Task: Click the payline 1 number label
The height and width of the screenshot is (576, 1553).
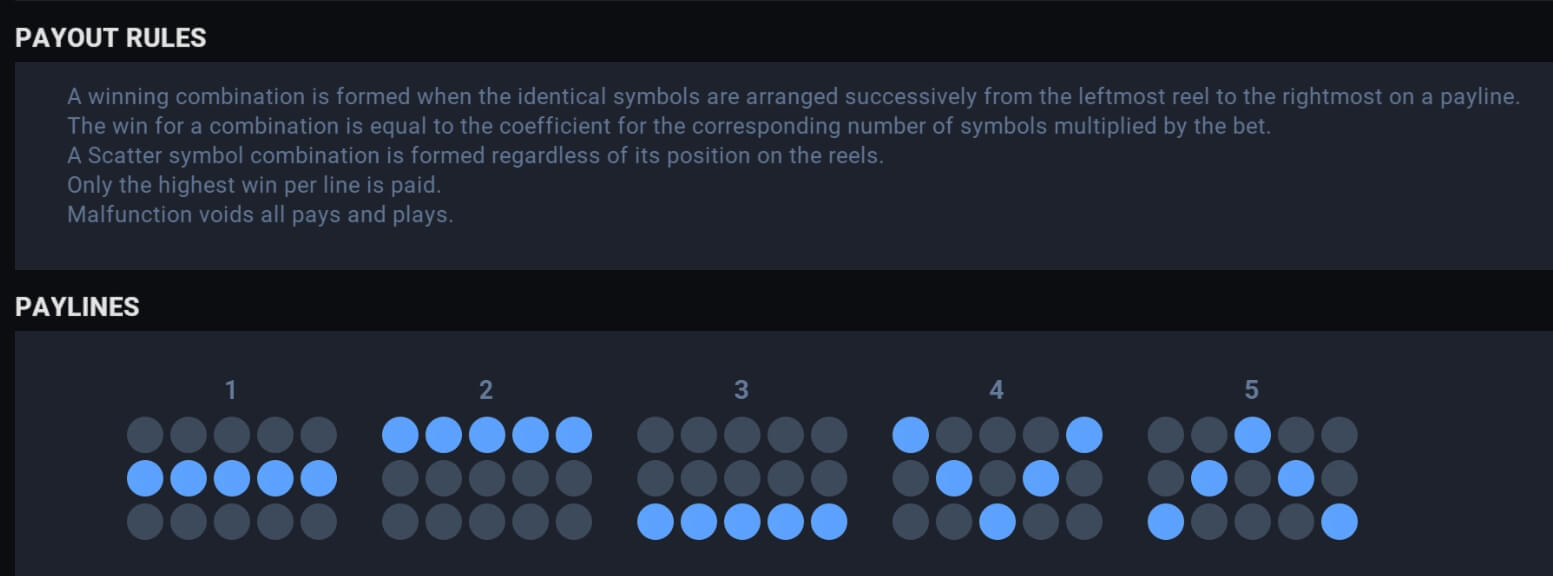Action: 231,390
